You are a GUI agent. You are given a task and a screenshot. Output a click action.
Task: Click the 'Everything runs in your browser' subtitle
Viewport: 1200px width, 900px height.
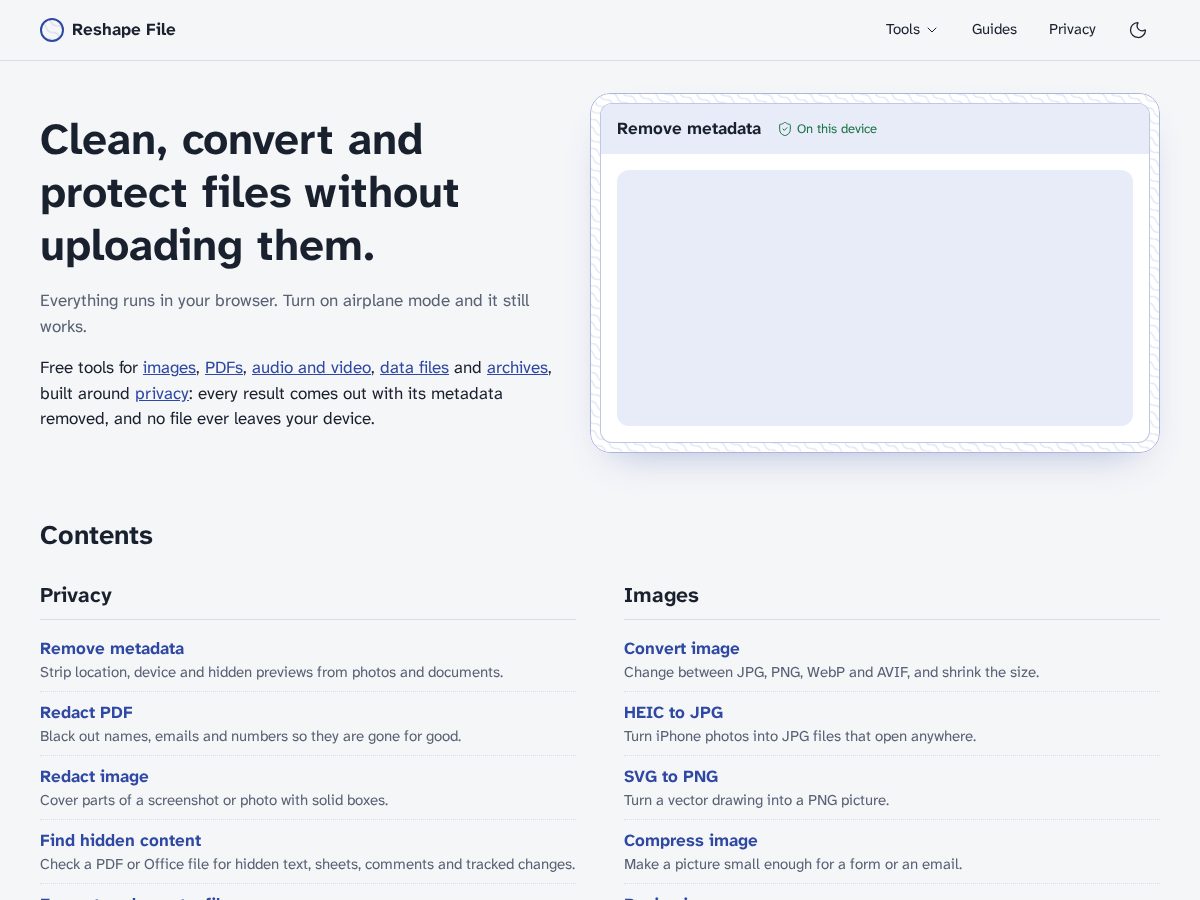[285, 313]
